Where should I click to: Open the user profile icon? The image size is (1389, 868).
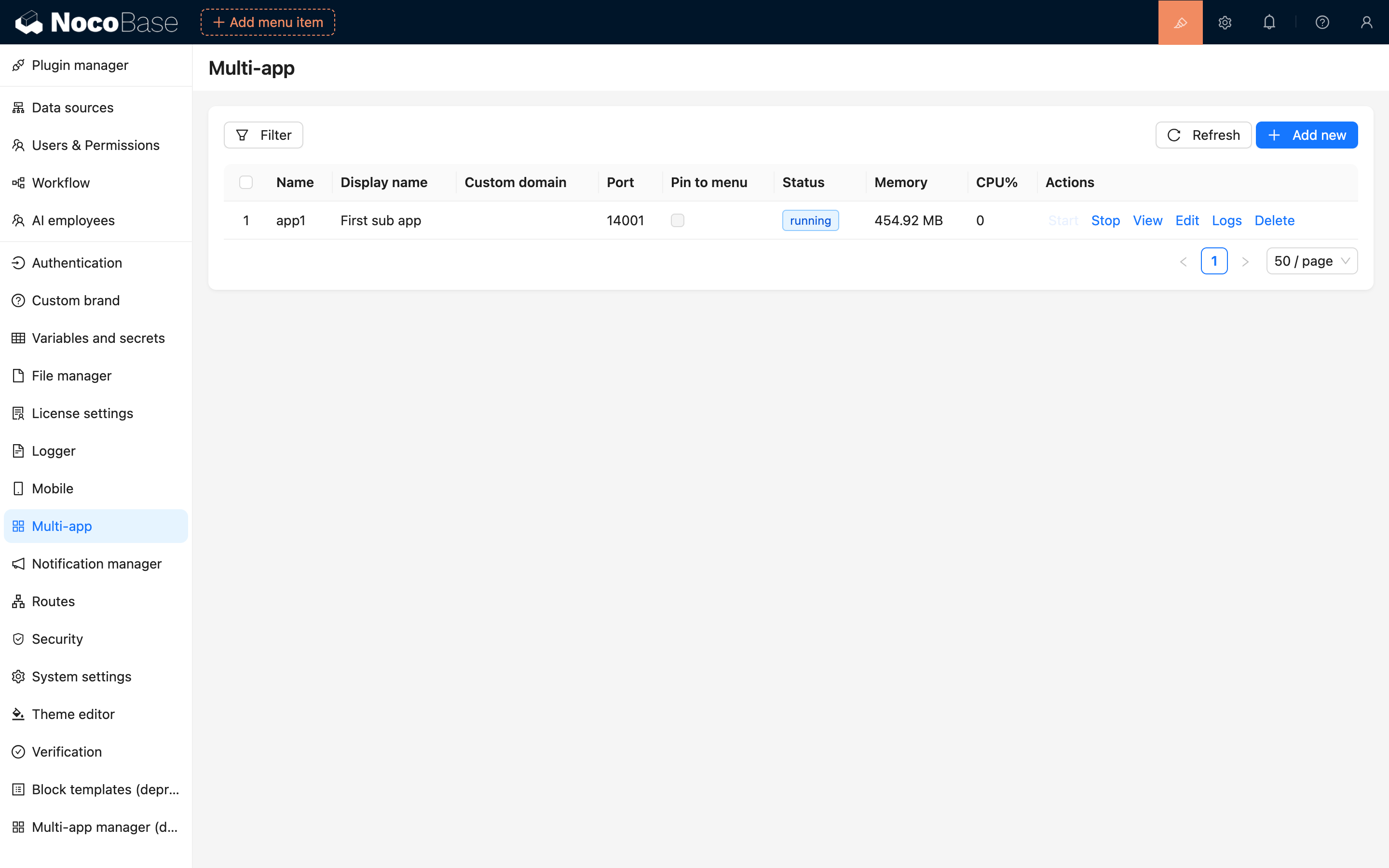pos(1366,22)
